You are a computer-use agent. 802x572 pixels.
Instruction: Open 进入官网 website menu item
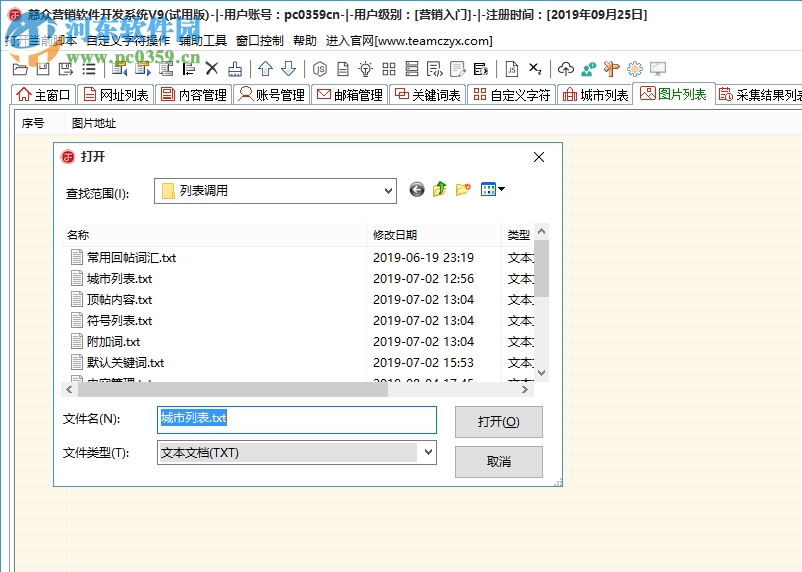[x=409, y=40]
